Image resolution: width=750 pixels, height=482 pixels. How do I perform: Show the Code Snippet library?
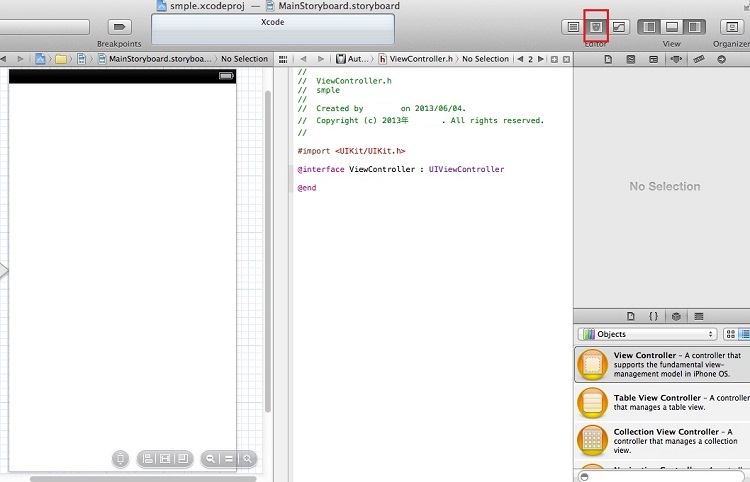tap(653, 316)
